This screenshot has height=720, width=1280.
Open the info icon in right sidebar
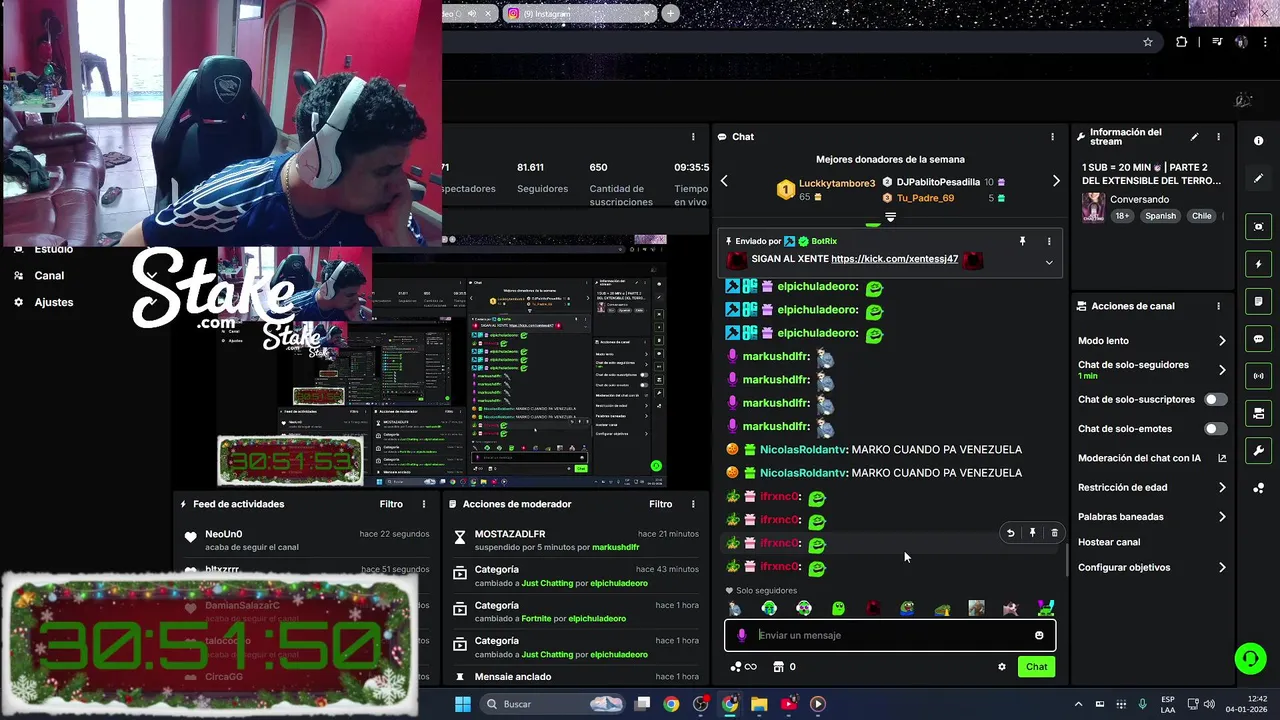click(1258, 141)
